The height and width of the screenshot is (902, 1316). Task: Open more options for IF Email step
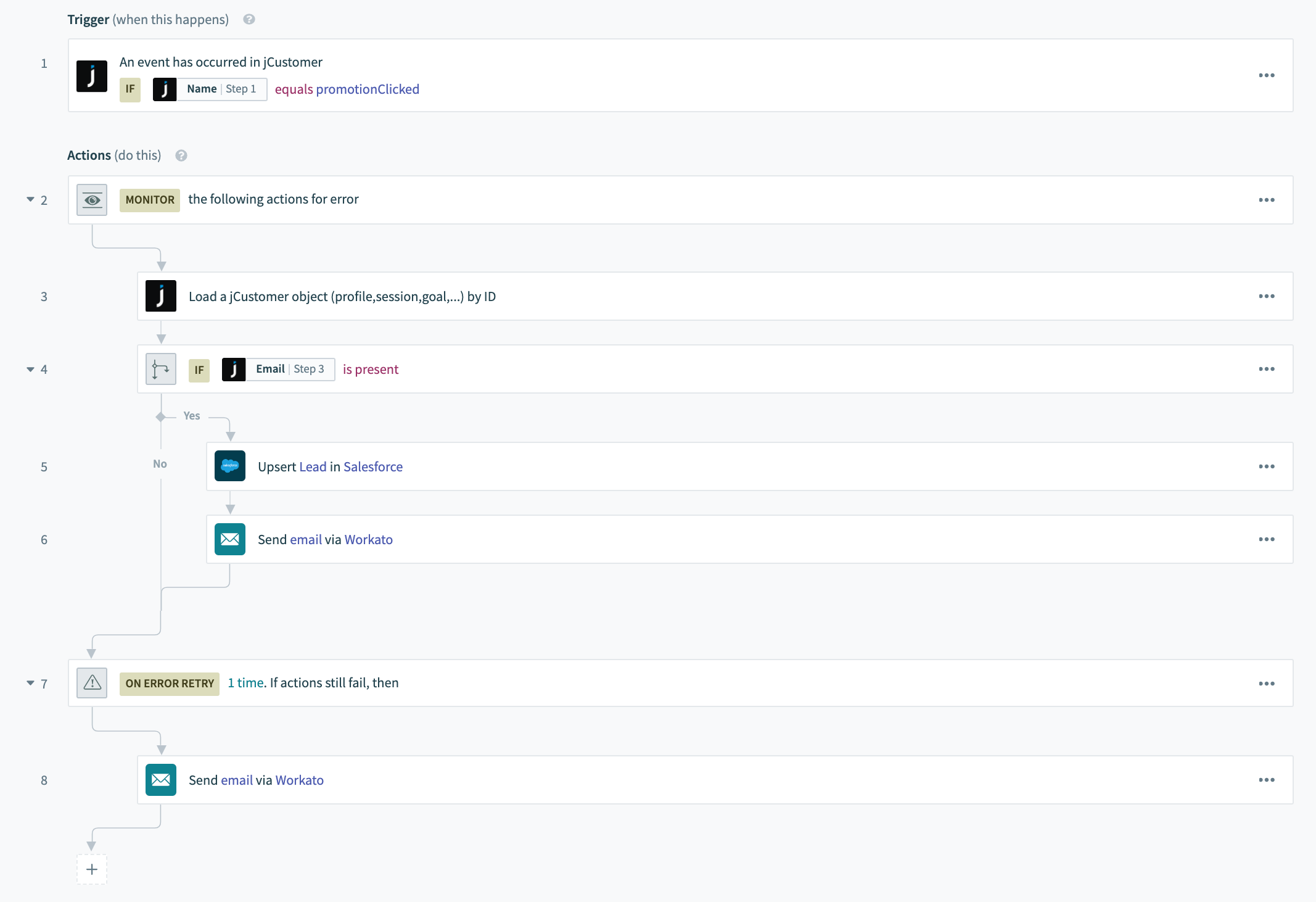1267,369
